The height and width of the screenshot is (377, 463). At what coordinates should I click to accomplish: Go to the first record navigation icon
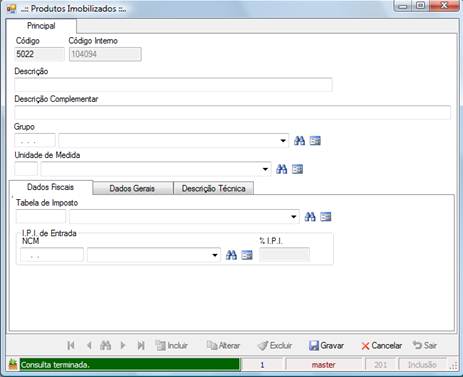[71, 345]
